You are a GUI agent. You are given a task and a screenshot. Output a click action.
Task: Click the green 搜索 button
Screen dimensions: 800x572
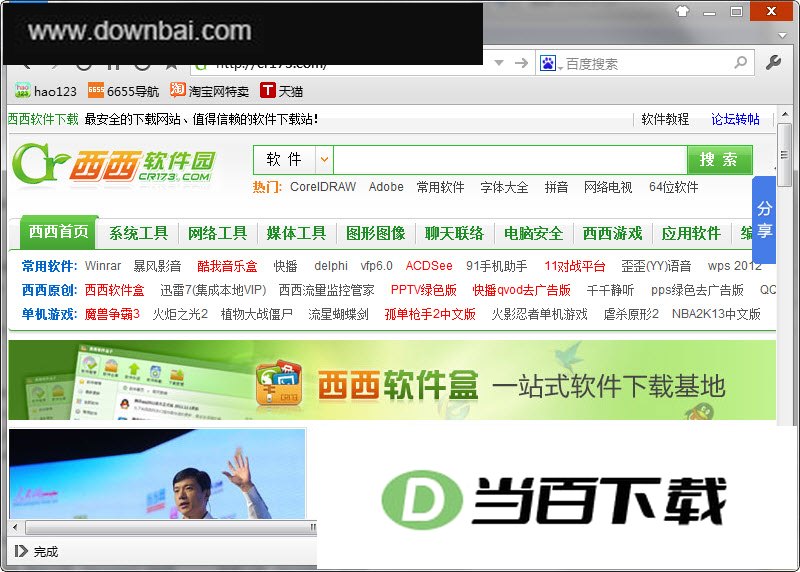point(719,160)
